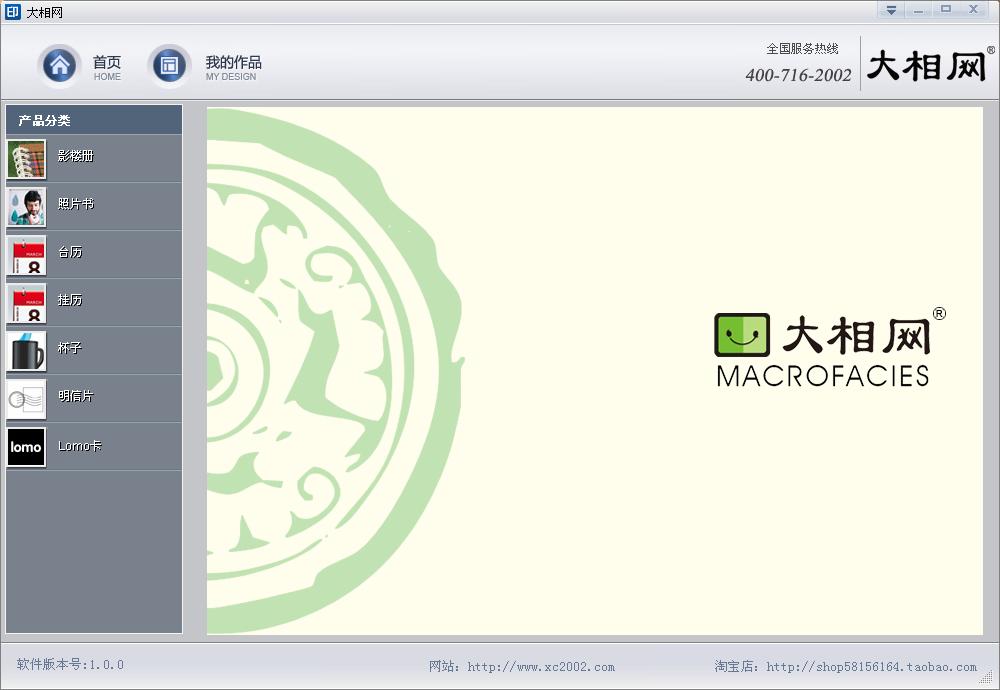Open the title bar dropdown arrow button
The height and width of the screenshot is (690, 1000).
tap(891, 10)
